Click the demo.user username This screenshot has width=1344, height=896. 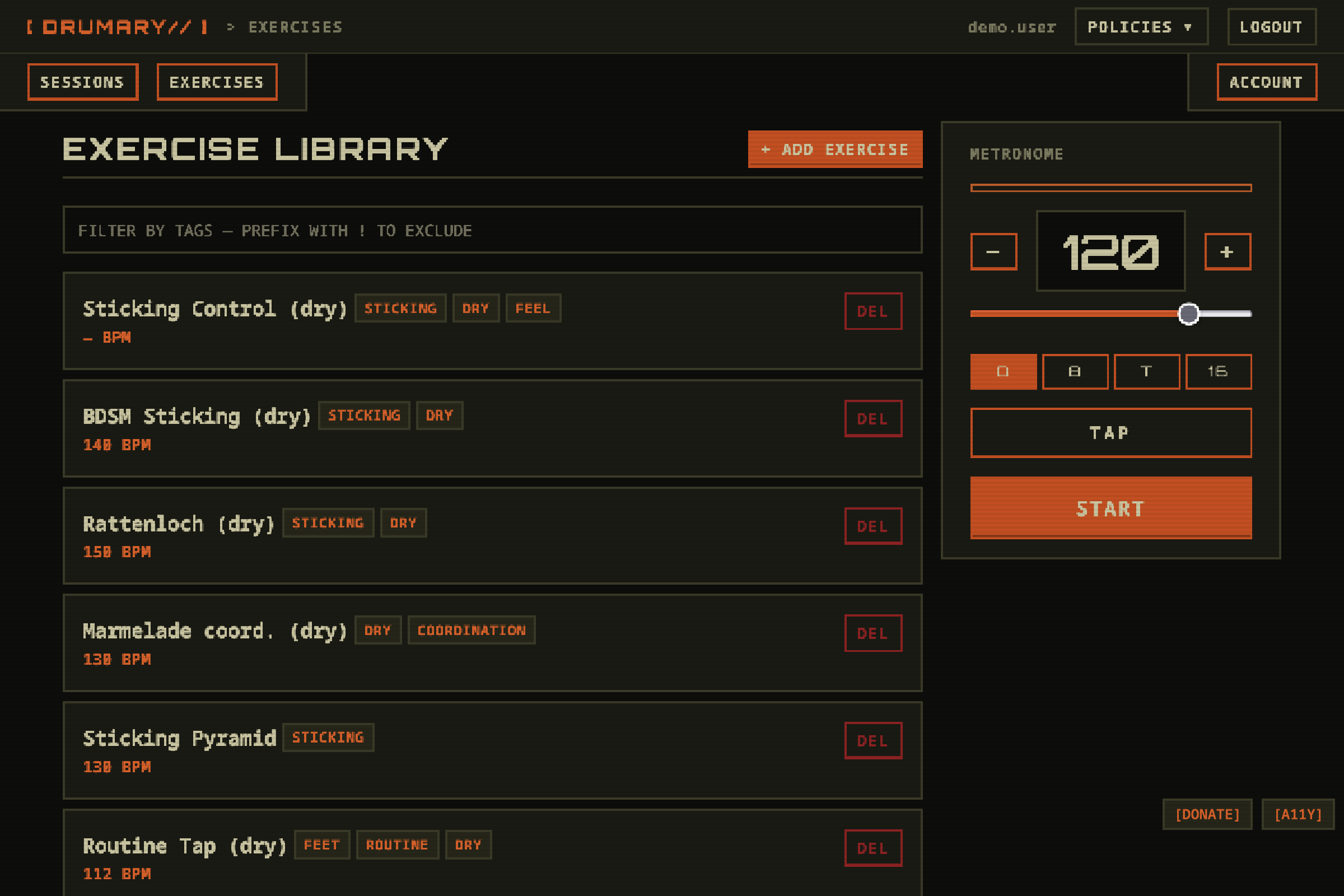1012,27
